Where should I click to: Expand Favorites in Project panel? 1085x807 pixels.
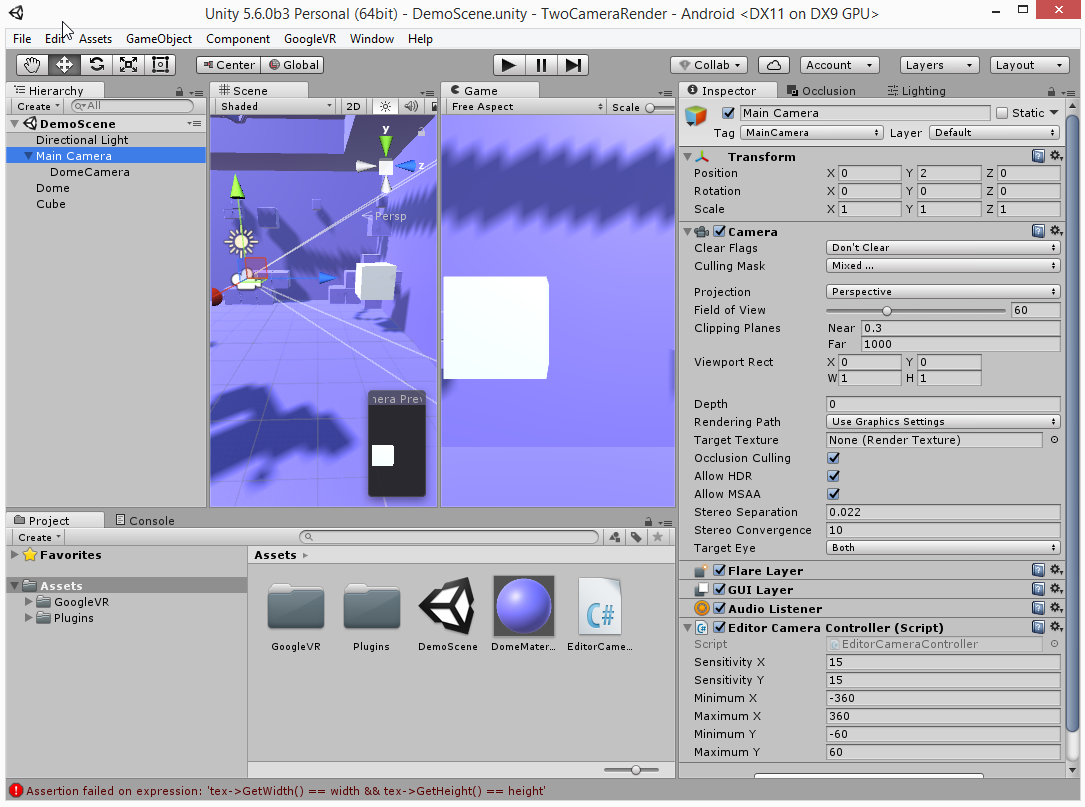[15, 555]
